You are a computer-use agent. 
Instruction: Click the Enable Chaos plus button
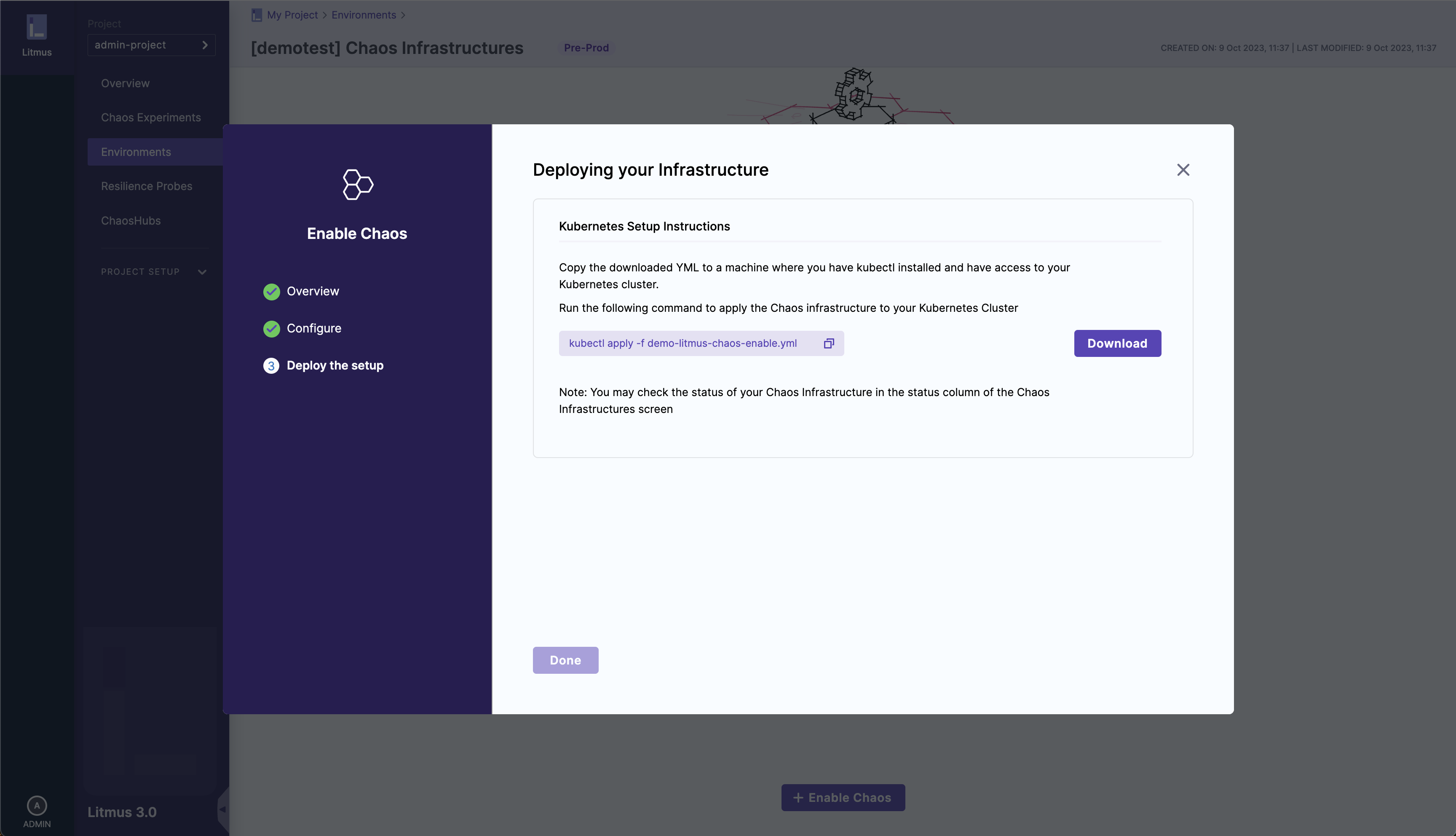pos(843,798)
